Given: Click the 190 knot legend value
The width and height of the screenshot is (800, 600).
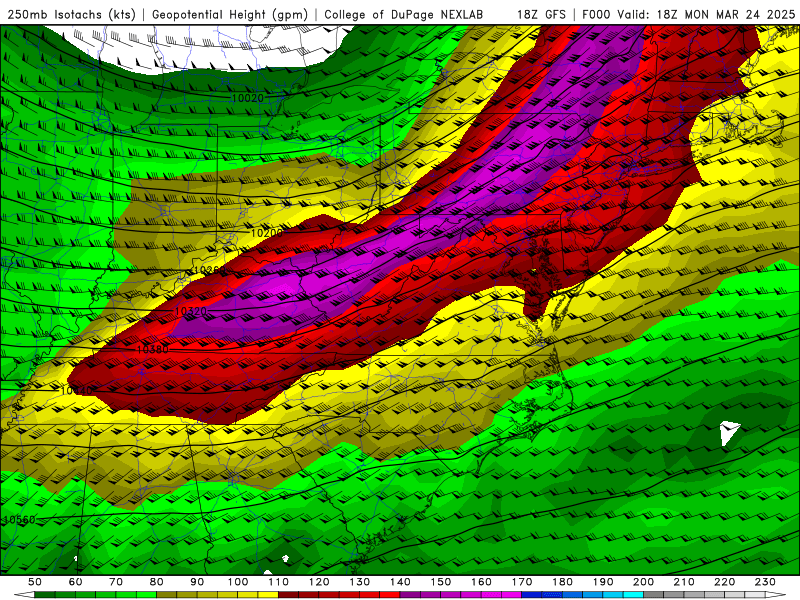Looking at the screenshot, I should [603, 582].
